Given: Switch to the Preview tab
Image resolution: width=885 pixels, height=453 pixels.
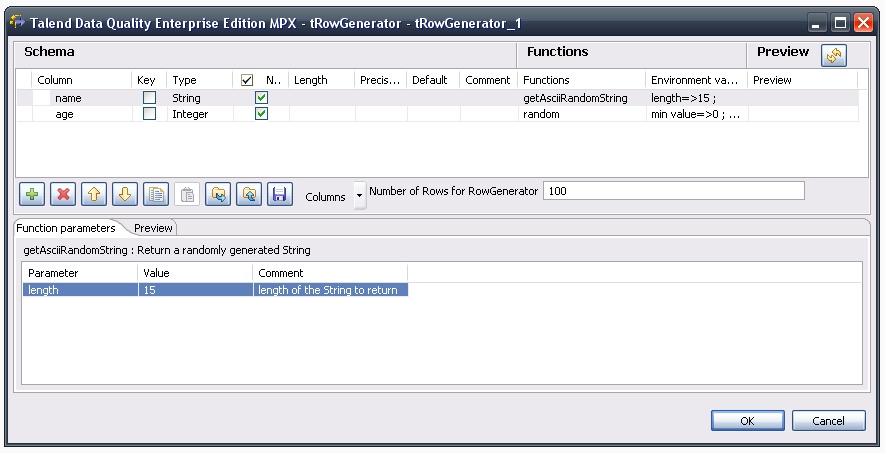Looking at the screenshot, I should click(x=153, y=228).
